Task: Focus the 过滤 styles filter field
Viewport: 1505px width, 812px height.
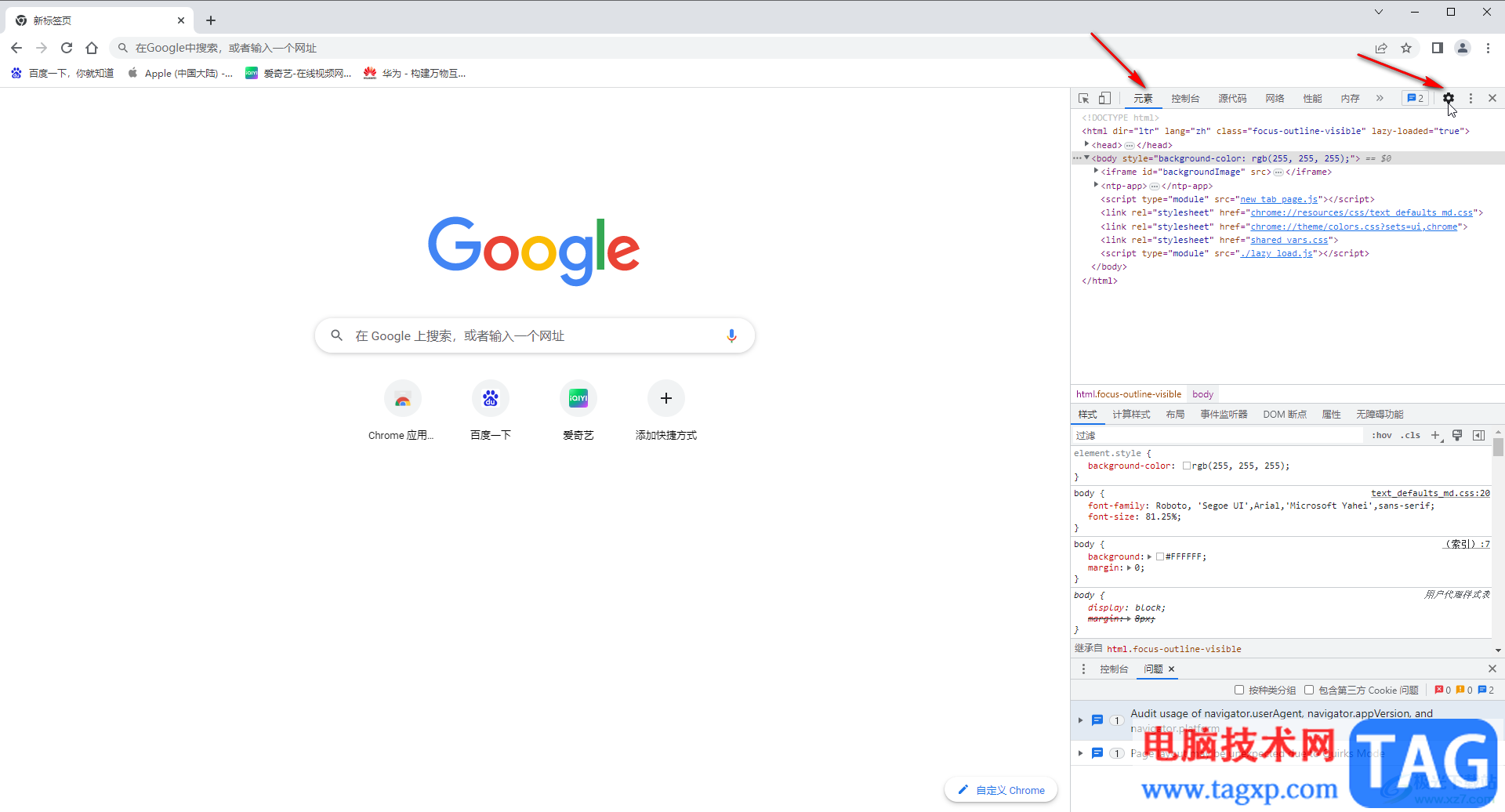Action: click(x=1218, y=436)
